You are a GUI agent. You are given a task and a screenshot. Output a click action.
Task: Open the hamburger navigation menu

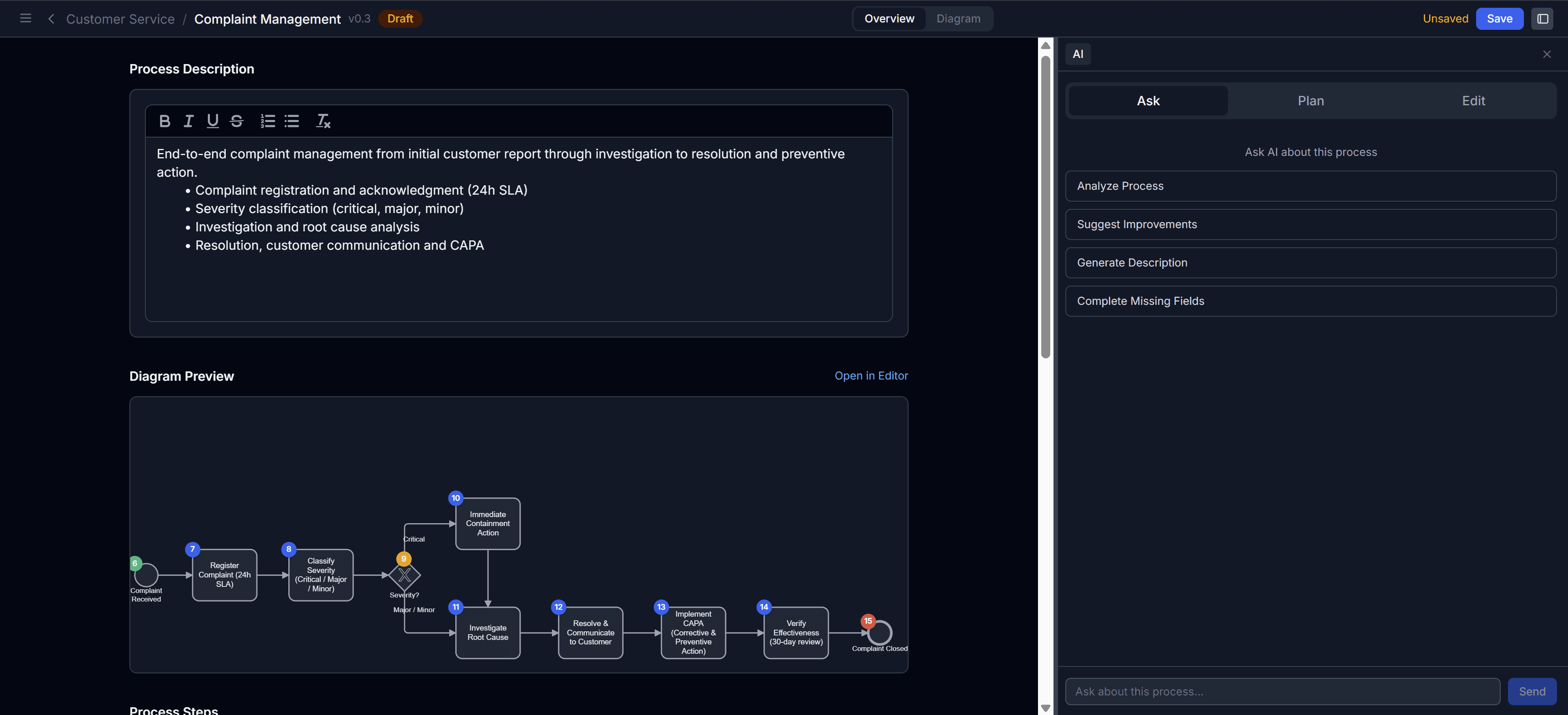click(26, 18)
